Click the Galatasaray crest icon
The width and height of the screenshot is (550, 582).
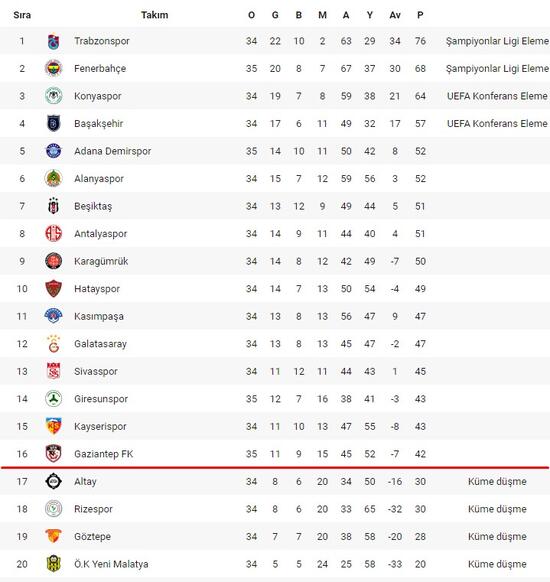tap(53, 344)
